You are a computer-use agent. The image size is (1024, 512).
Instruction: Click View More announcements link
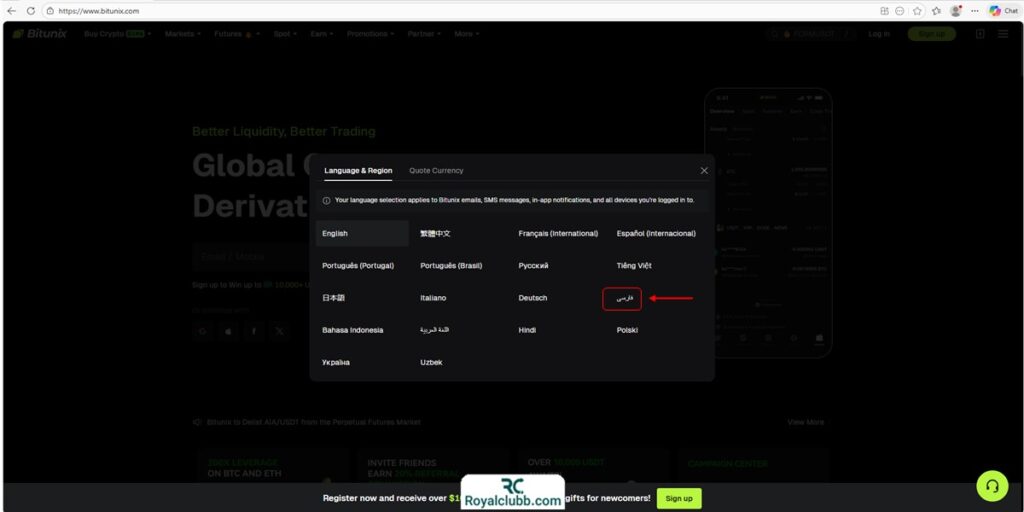(805, 422)
